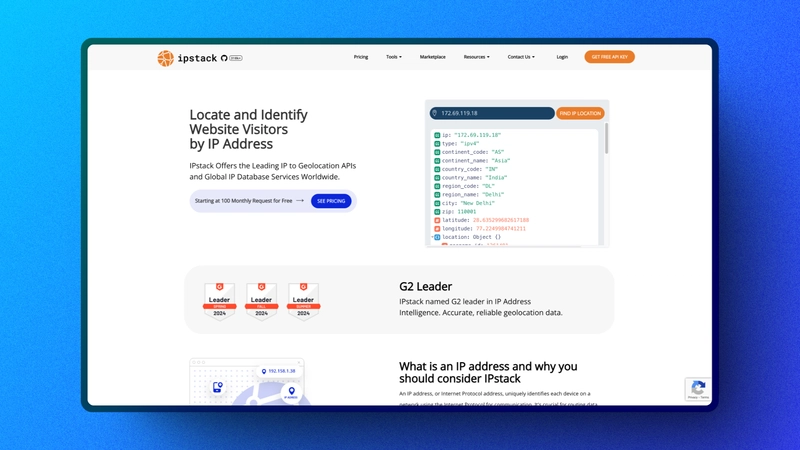
Task: Click FIND IP LOCATION button
Action: tap(580, 113)
